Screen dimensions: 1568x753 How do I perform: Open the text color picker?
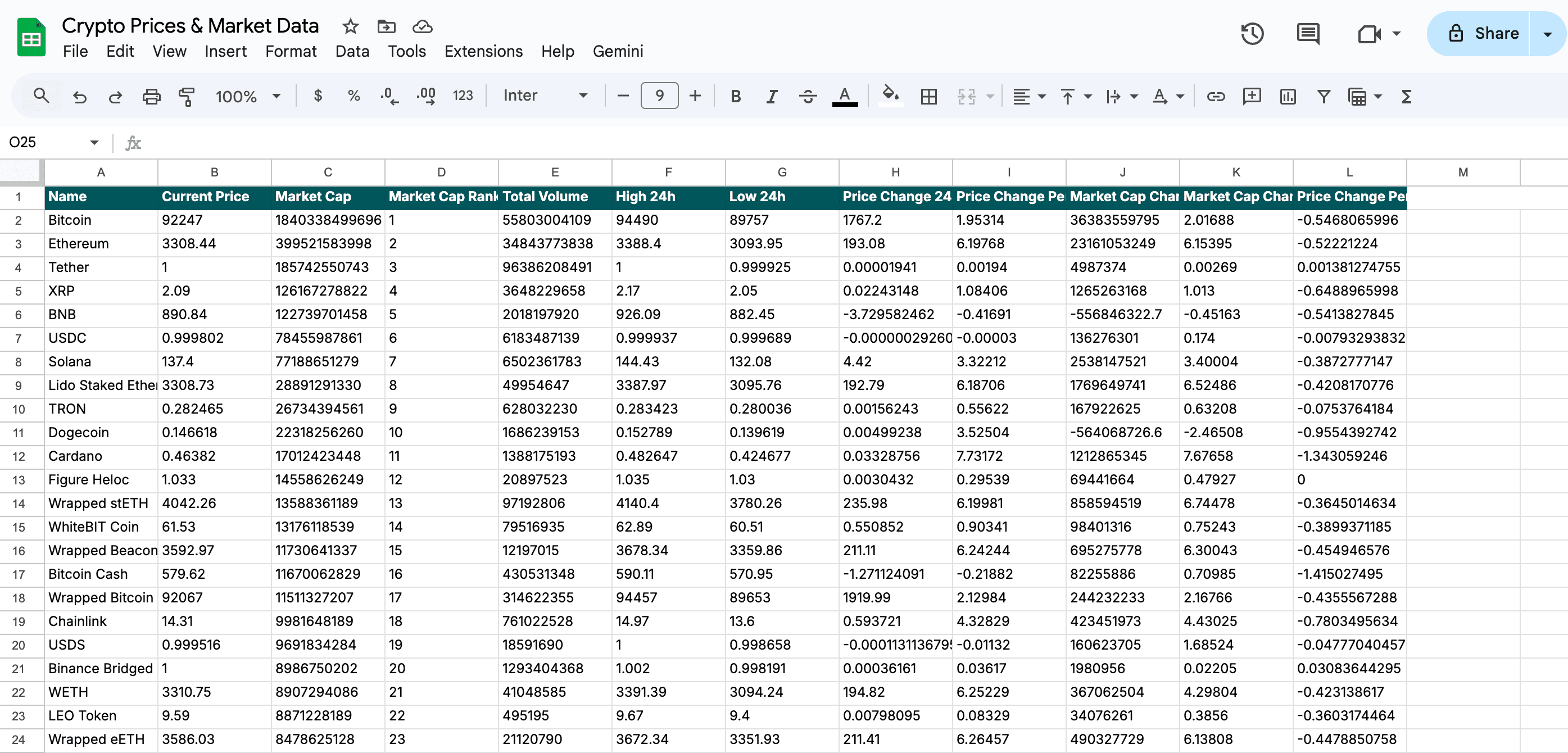pyautogui.click(x=844, y=96)
